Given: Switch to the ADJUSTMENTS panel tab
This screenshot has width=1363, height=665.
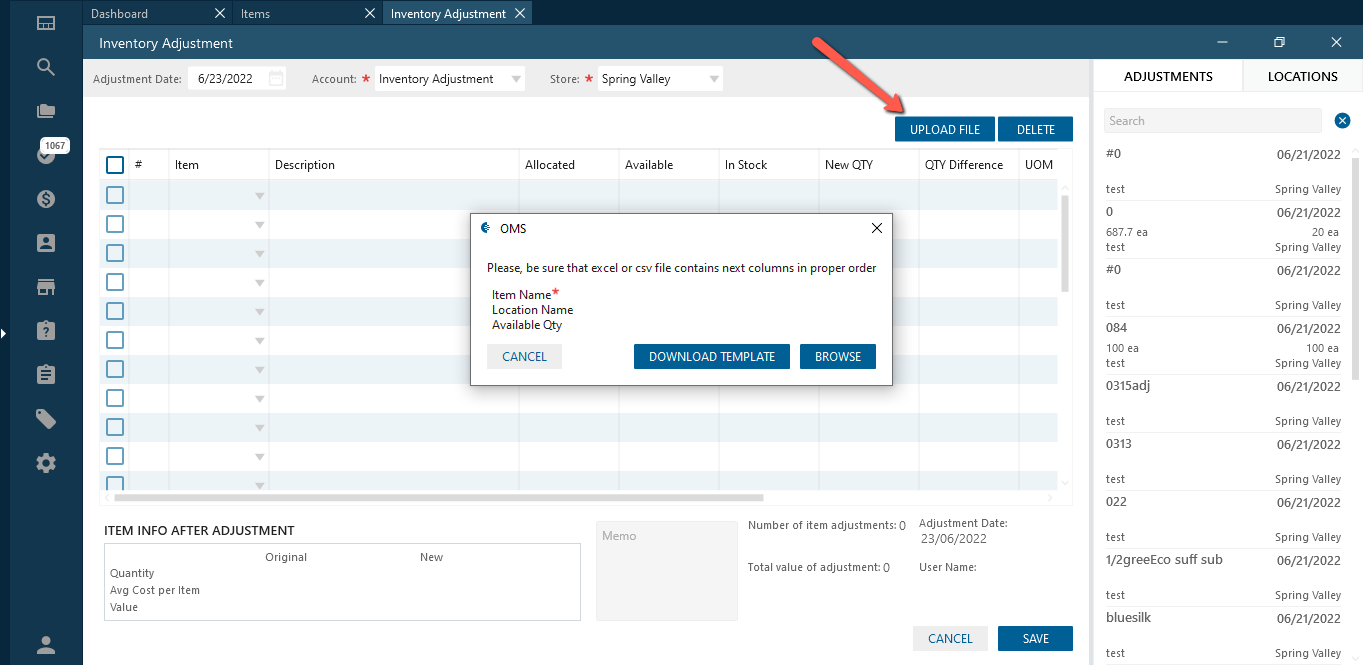Looking at the screenshot, I should pos(1168,76).
